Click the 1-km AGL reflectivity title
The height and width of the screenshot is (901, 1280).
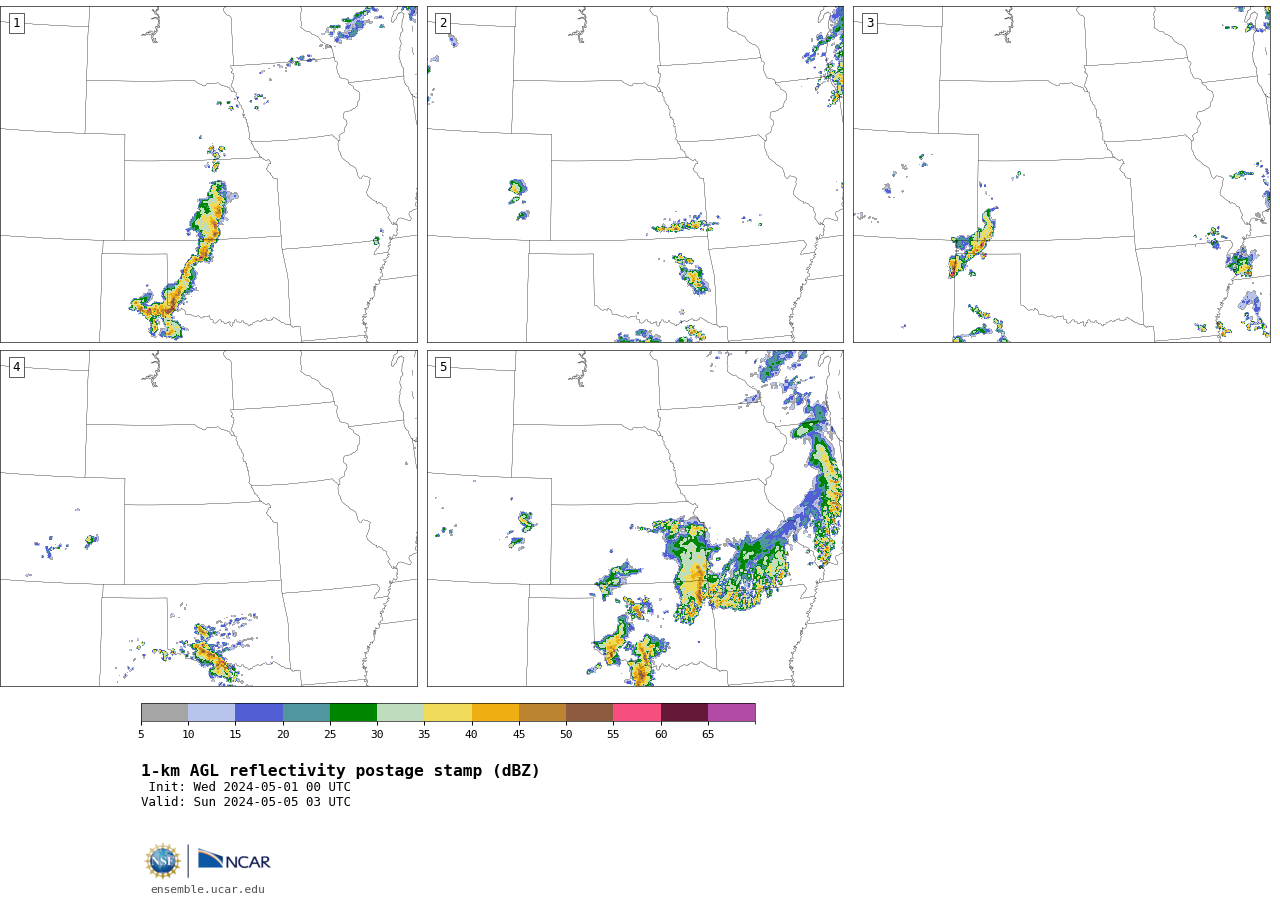(x=340, y=771)
